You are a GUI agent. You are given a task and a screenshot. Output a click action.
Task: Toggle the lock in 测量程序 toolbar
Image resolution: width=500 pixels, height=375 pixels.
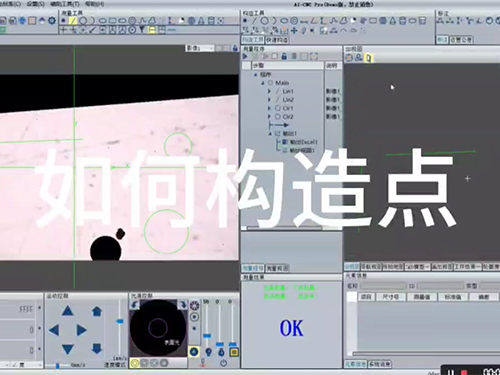[x=284, y=56]
